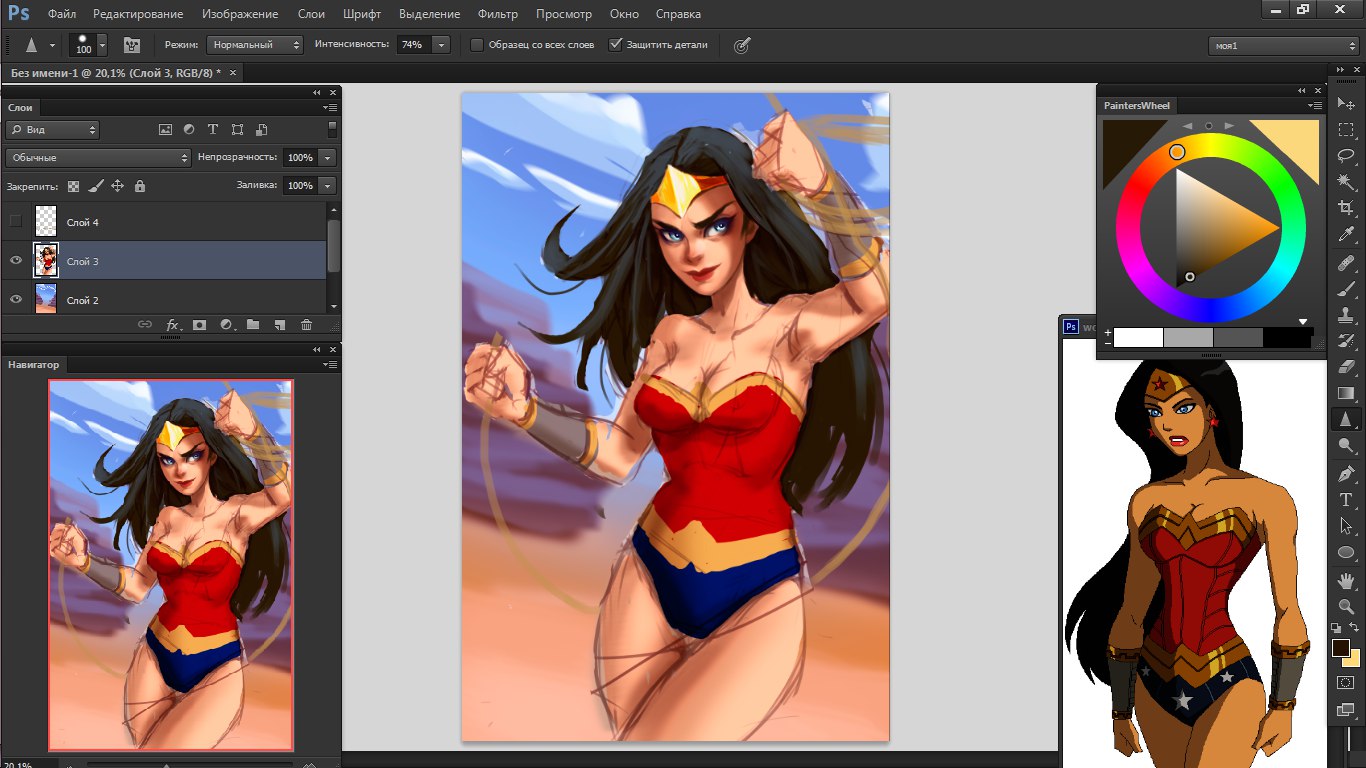Select the Zoom tool
The height and width of the screenshot is (768, 1366).
point(1346,606)
